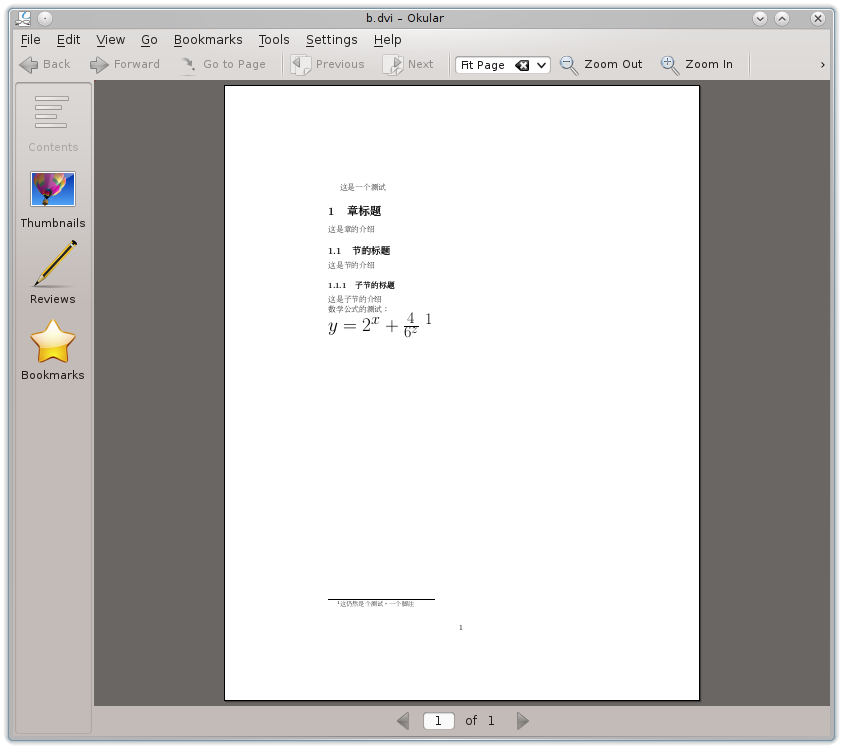Show the Bookmarks star panel
843x749 pixels.
53,350
